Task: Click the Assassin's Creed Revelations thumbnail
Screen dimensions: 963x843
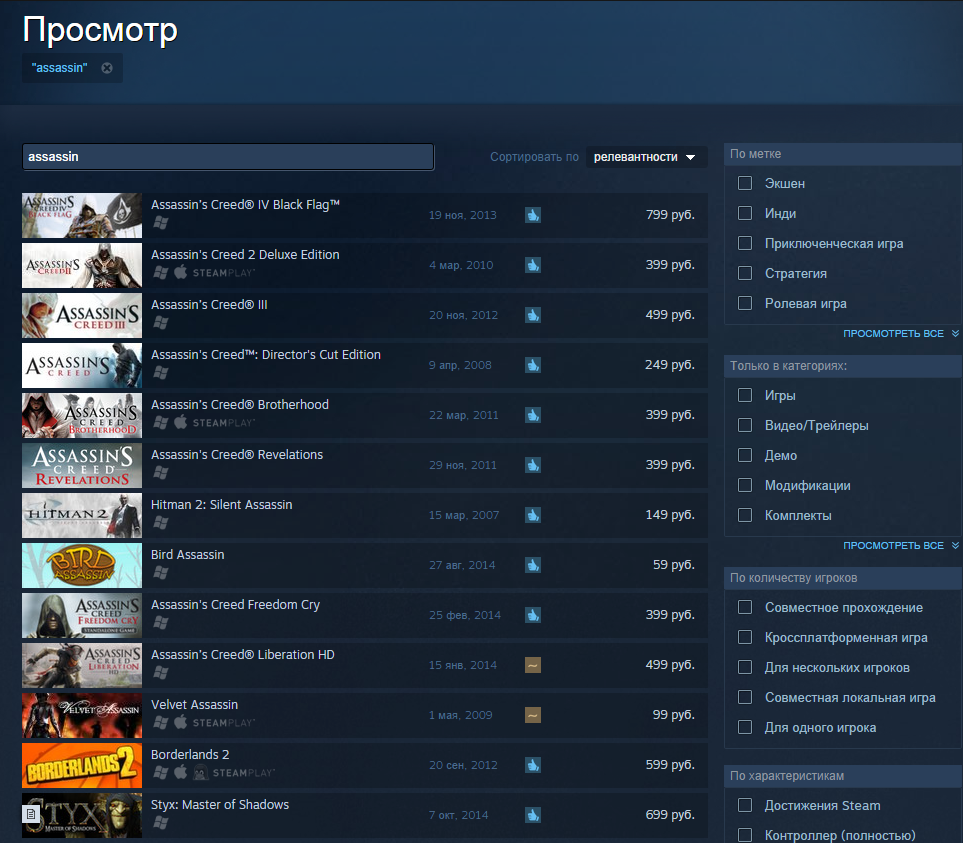Action: pyautogui.click(x=82, y=465)
